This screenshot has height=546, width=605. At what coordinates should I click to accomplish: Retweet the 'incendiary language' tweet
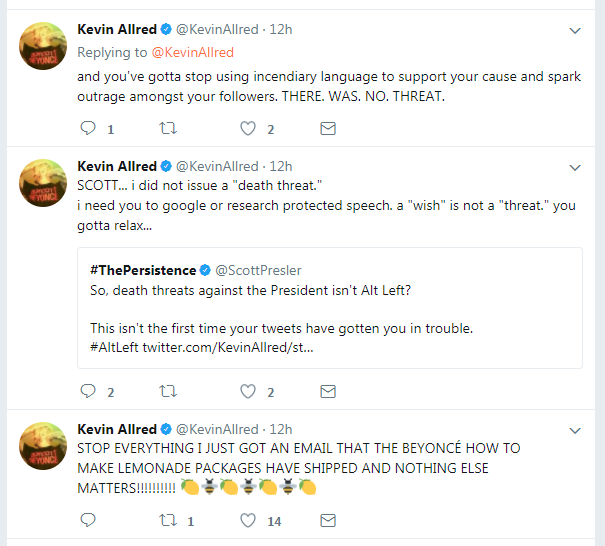pyautogui.click(x=168, y=128)
